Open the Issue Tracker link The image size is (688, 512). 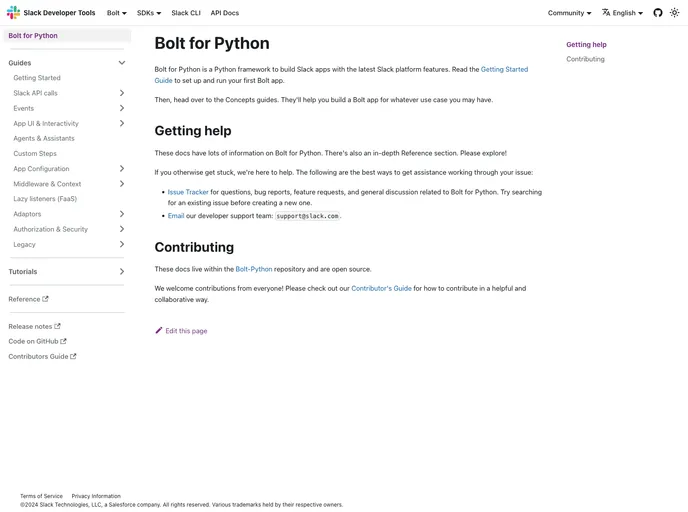(188, 192)
